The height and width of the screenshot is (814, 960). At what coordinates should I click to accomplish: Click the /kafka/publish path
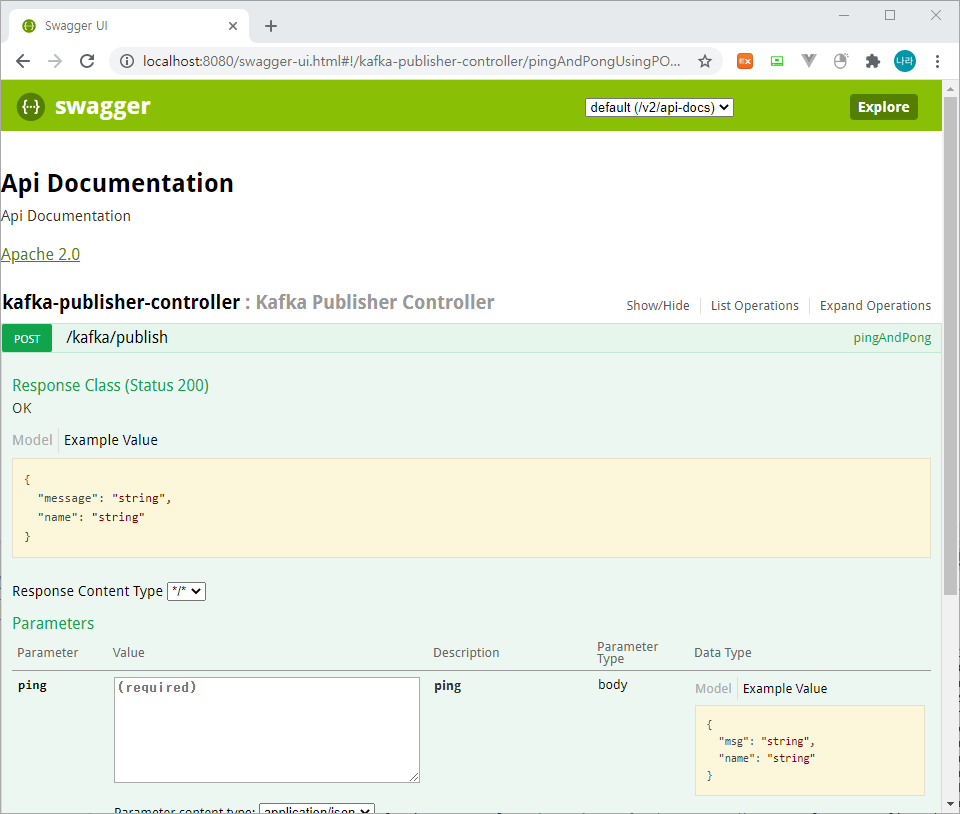pyautogui.click(x=117, y=337)
